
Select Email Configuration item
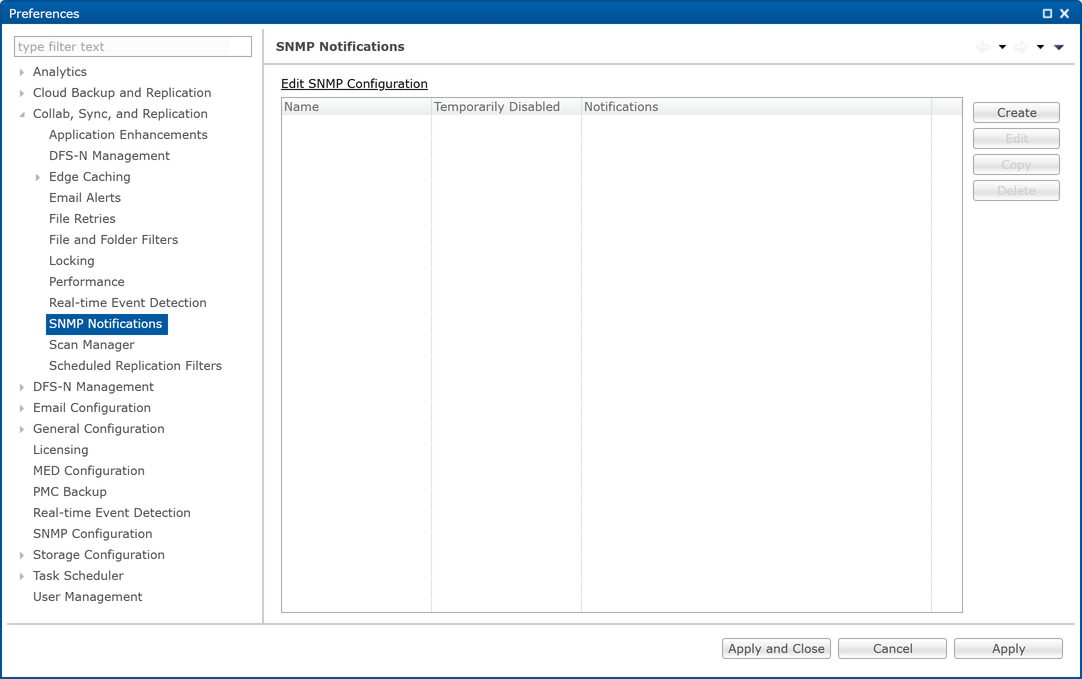click(x=92, y=408)
